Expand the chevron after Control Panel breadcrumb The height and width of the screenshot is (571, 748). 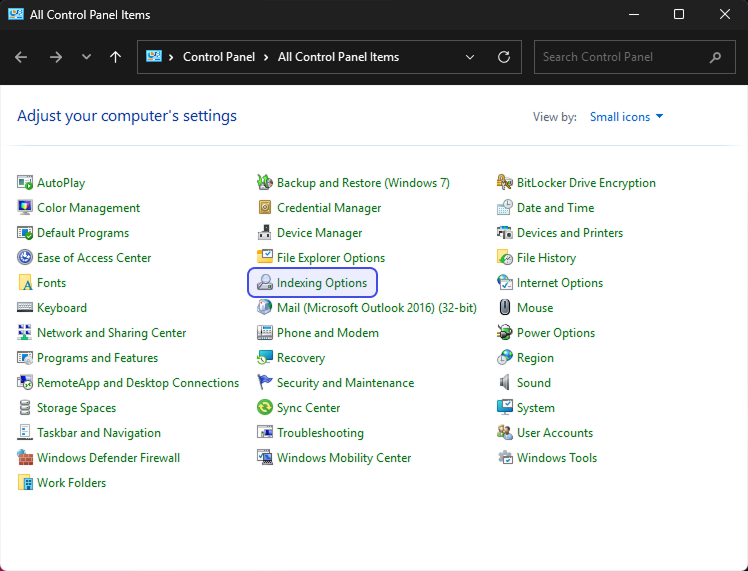point(266,57)
